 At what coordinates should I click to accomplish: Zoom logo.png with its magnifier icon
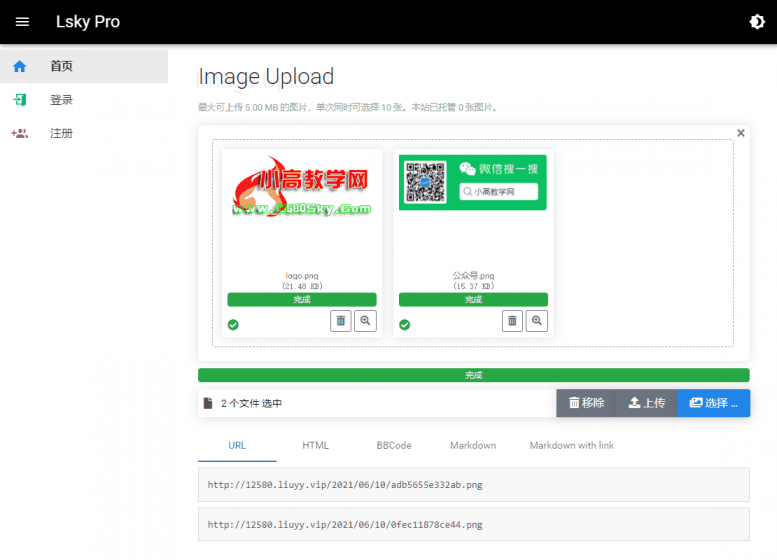pos(365,321)
